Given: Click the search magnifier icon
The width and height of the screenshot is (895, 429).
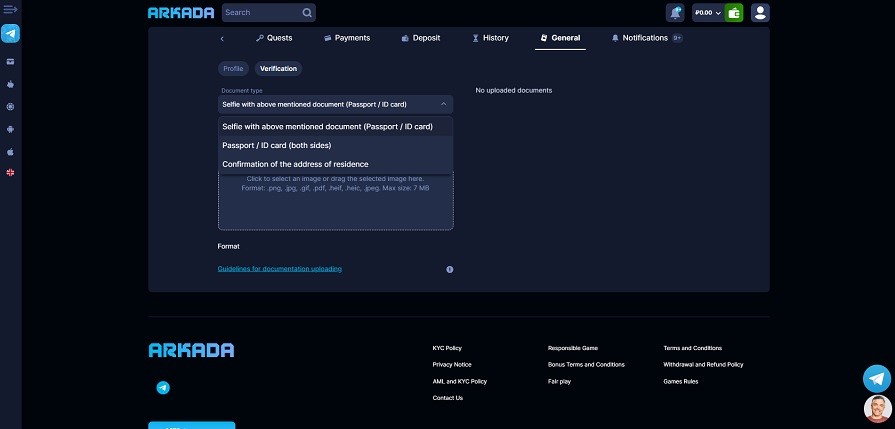Looking at the screenshot, I should pyautogui.click(x=307, y=13).
